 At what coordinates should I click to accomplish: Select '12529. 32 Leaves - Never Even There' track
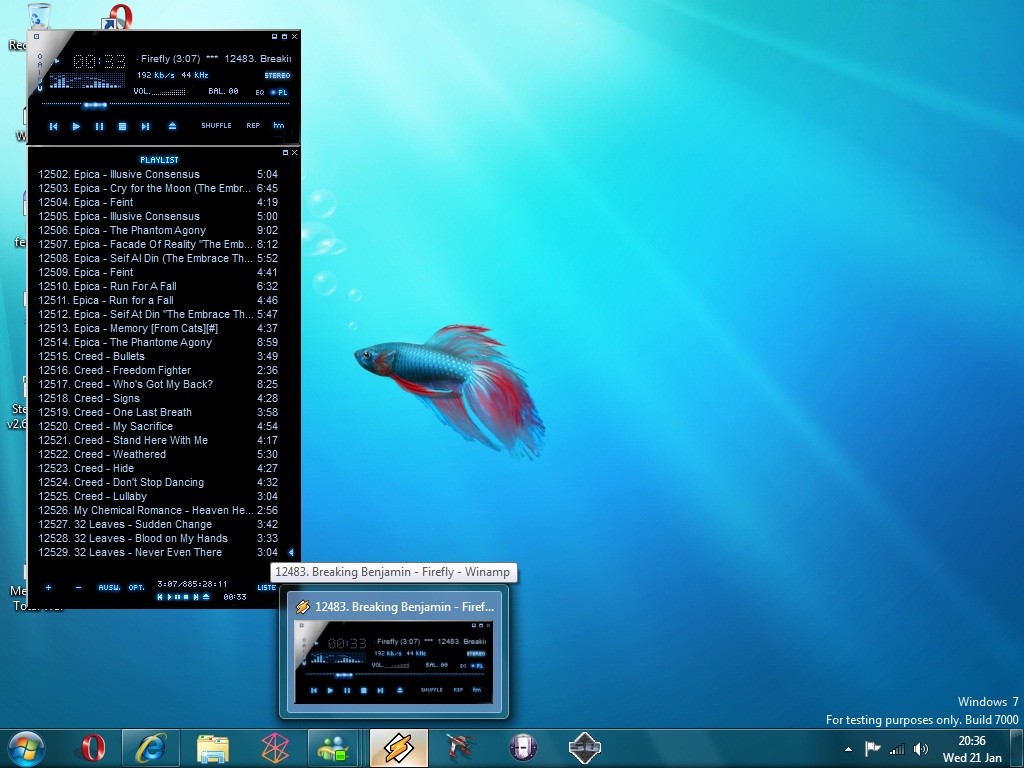pyautogui.click(x=158, y=552)
